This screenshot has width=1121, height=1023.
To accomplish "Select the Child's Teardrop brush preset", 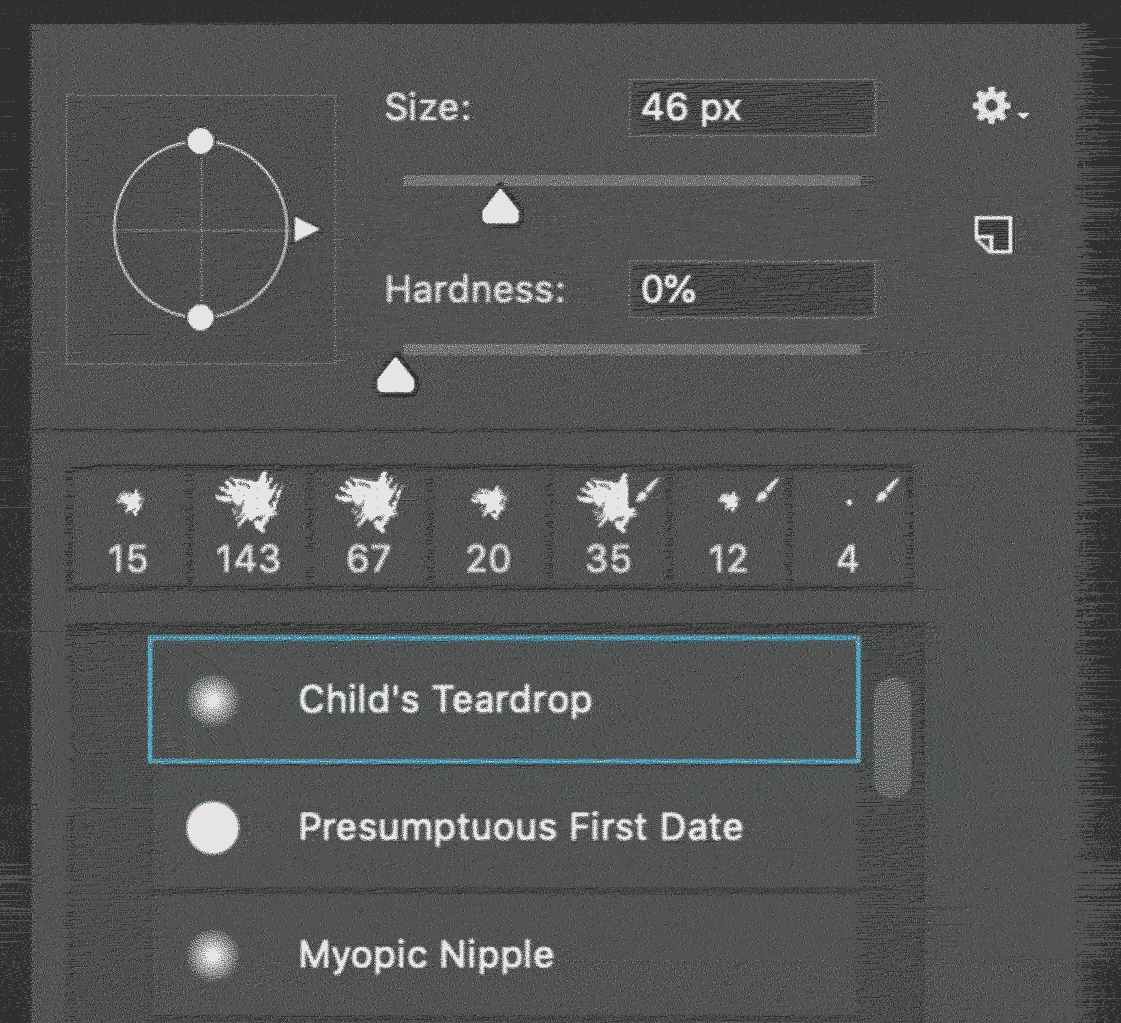I will [504, 699].
